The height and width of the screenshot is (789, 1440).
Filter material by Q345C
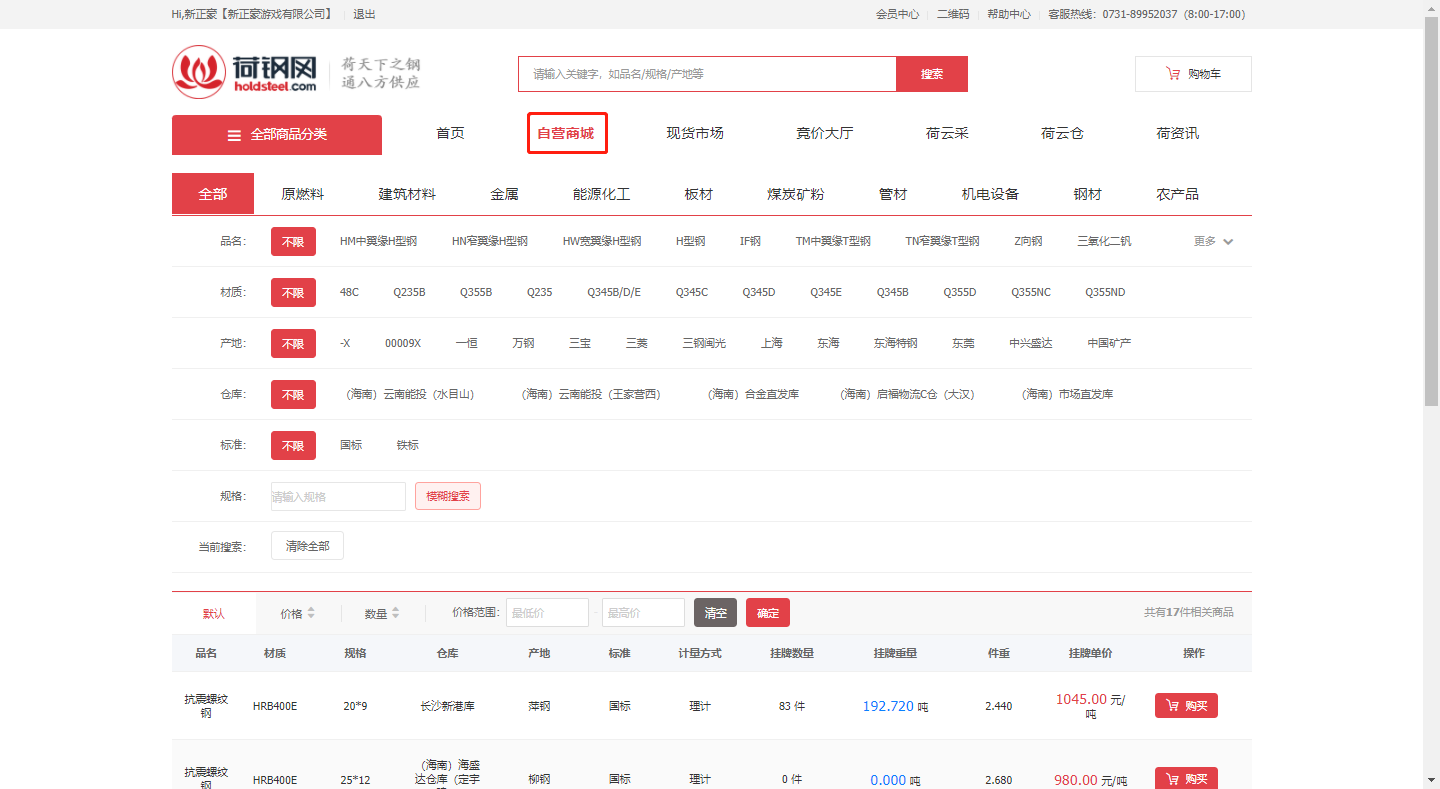(x=692, y=292)
